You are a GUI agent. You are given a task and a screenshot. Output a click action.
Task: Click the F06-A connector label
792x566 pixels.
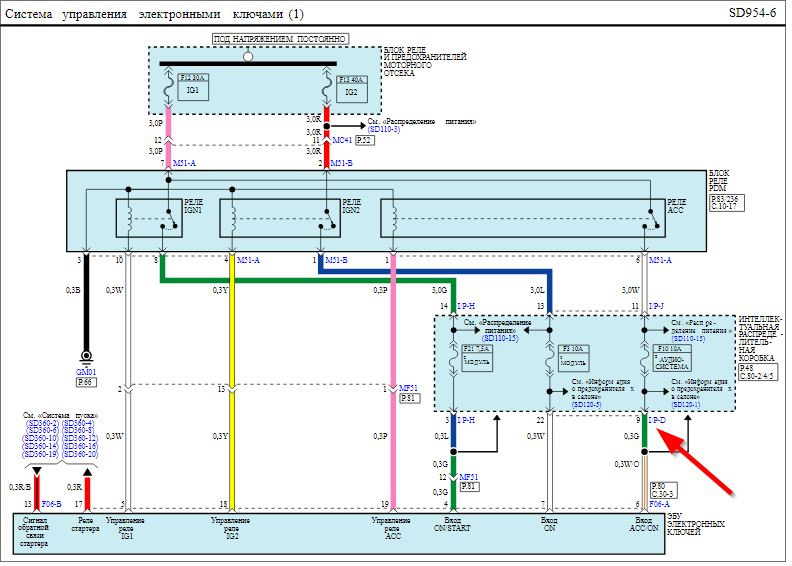[660, 504]
